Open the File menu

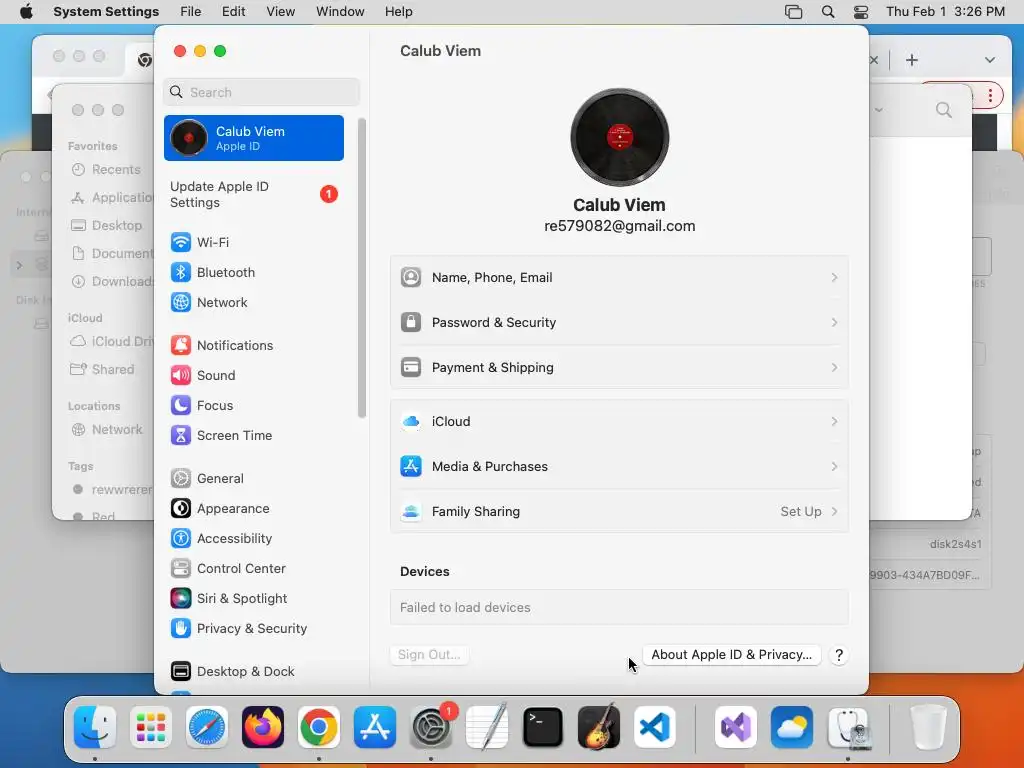click(x=191, y=12)
